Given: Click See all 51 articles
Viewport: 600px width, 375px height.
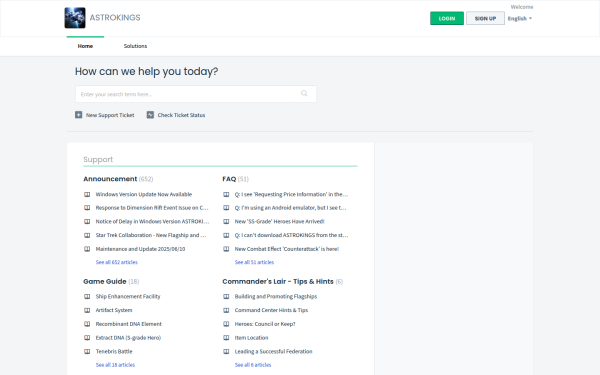Looking at the screenshot, I should 254,262.
